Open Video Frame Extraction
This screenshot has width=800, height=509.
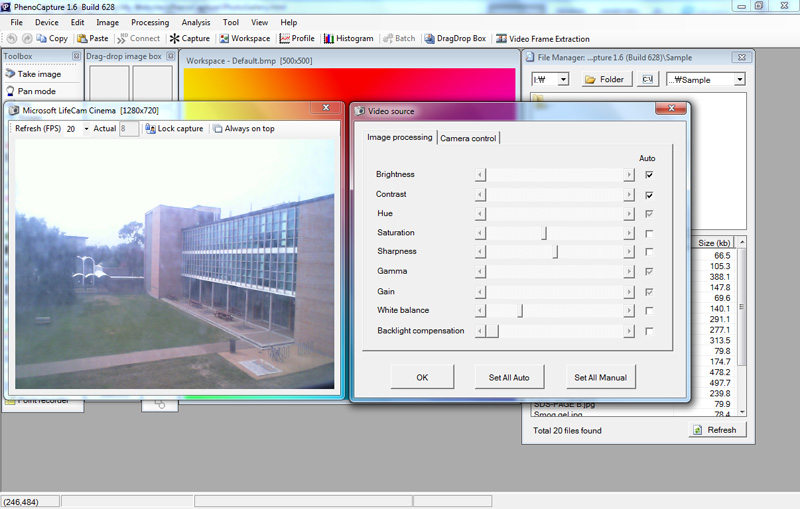pos(542,39)
